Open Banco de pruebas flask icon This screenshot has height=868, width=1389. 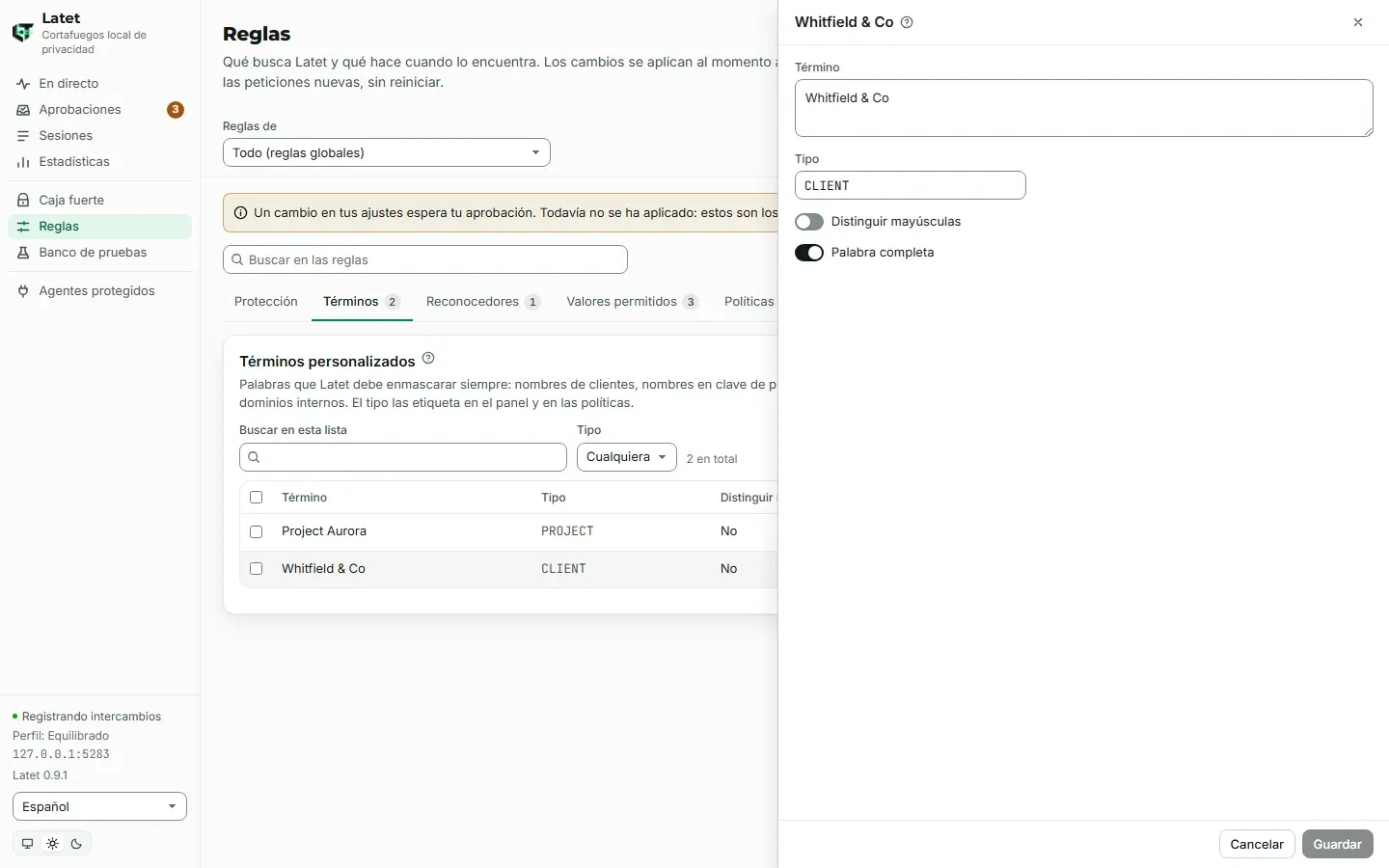click(x=23, y=253)
